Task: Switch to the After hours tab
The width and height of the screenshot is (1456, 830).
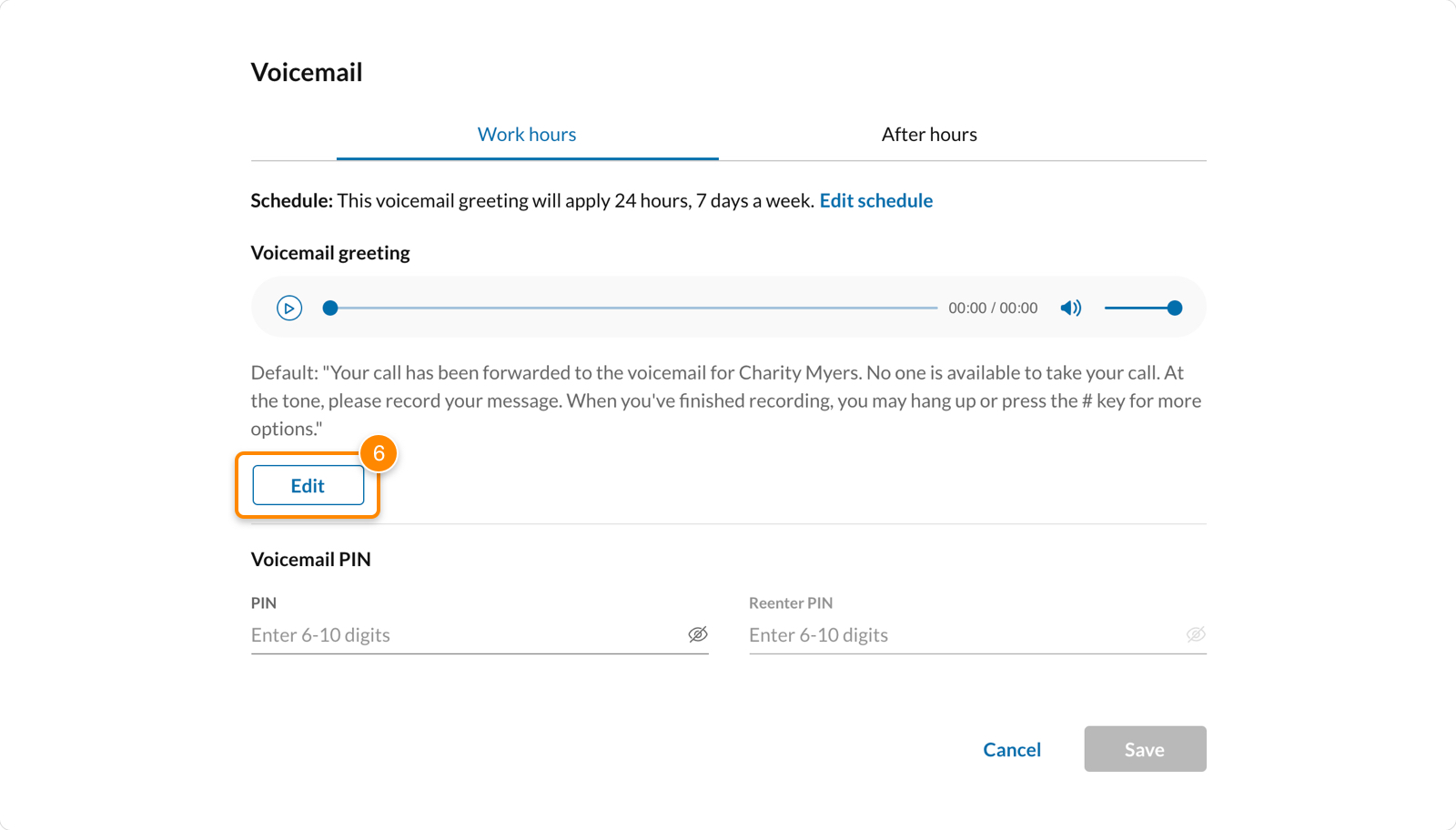Action: click(x=928, y=134)
